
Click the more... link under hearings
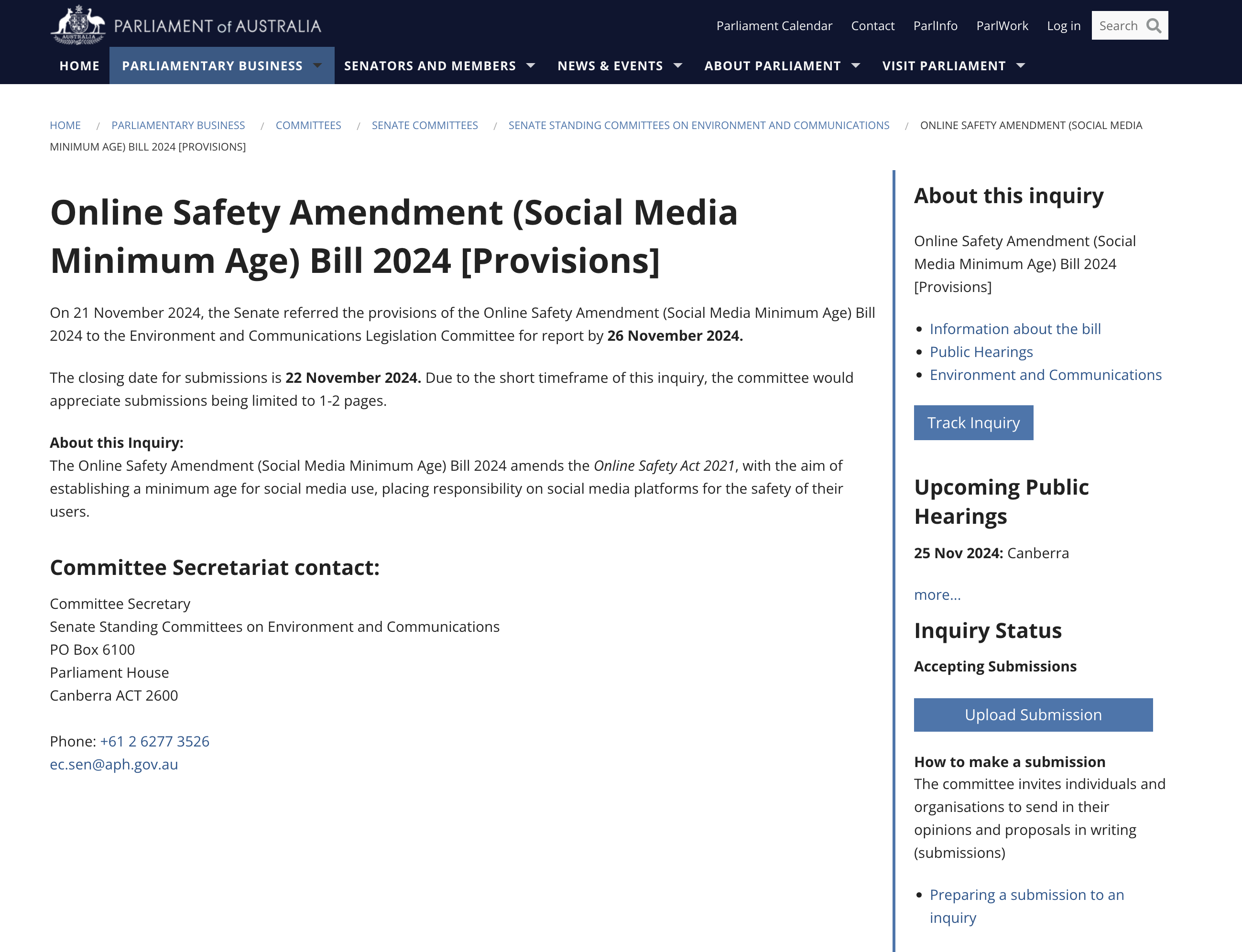click(x=937, y=595)
